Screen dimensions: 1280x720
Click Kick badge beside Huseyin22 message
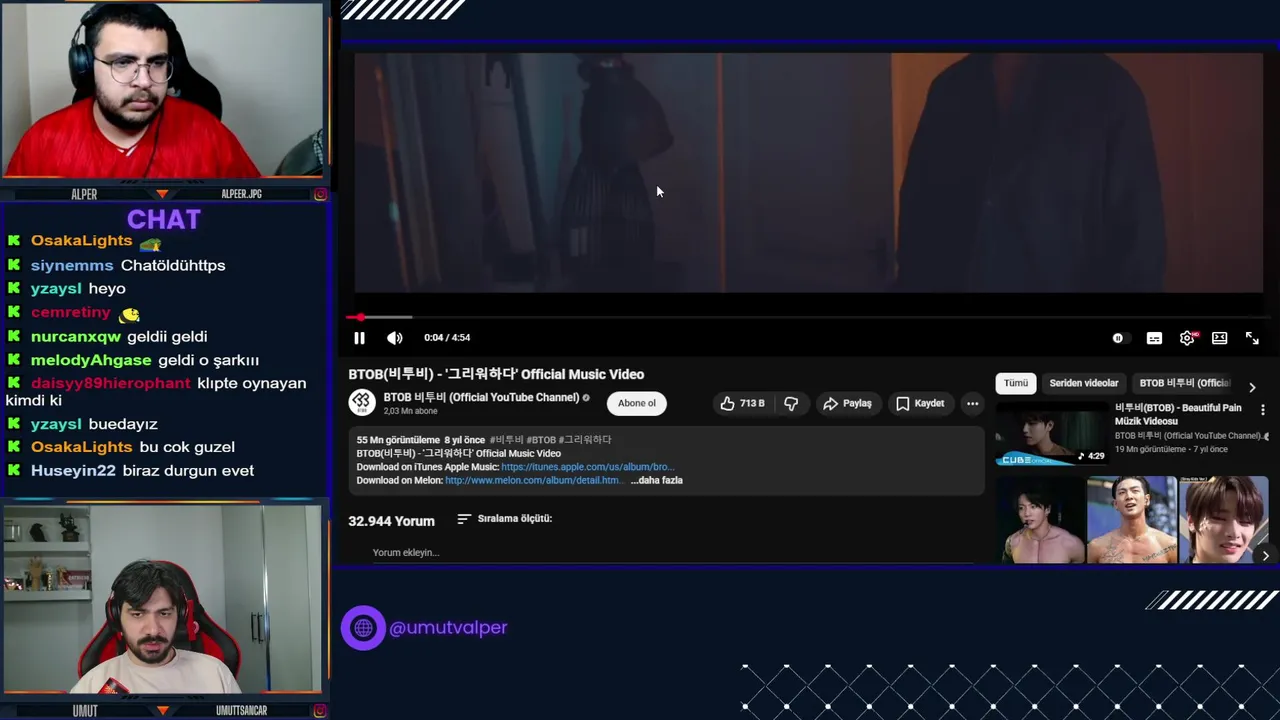[x=14, y=470]
